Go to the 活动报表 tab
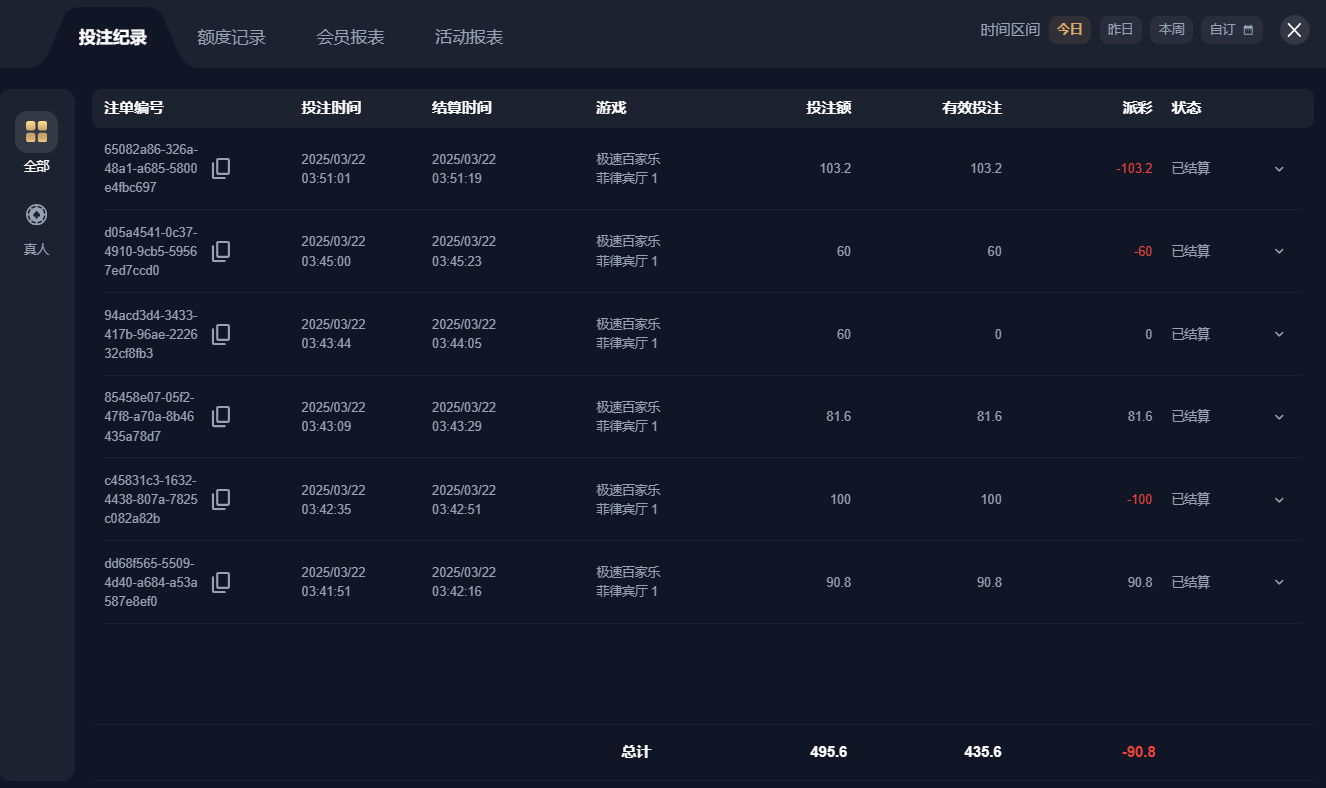Screen dimensions: 1326x788 [469, 37]
